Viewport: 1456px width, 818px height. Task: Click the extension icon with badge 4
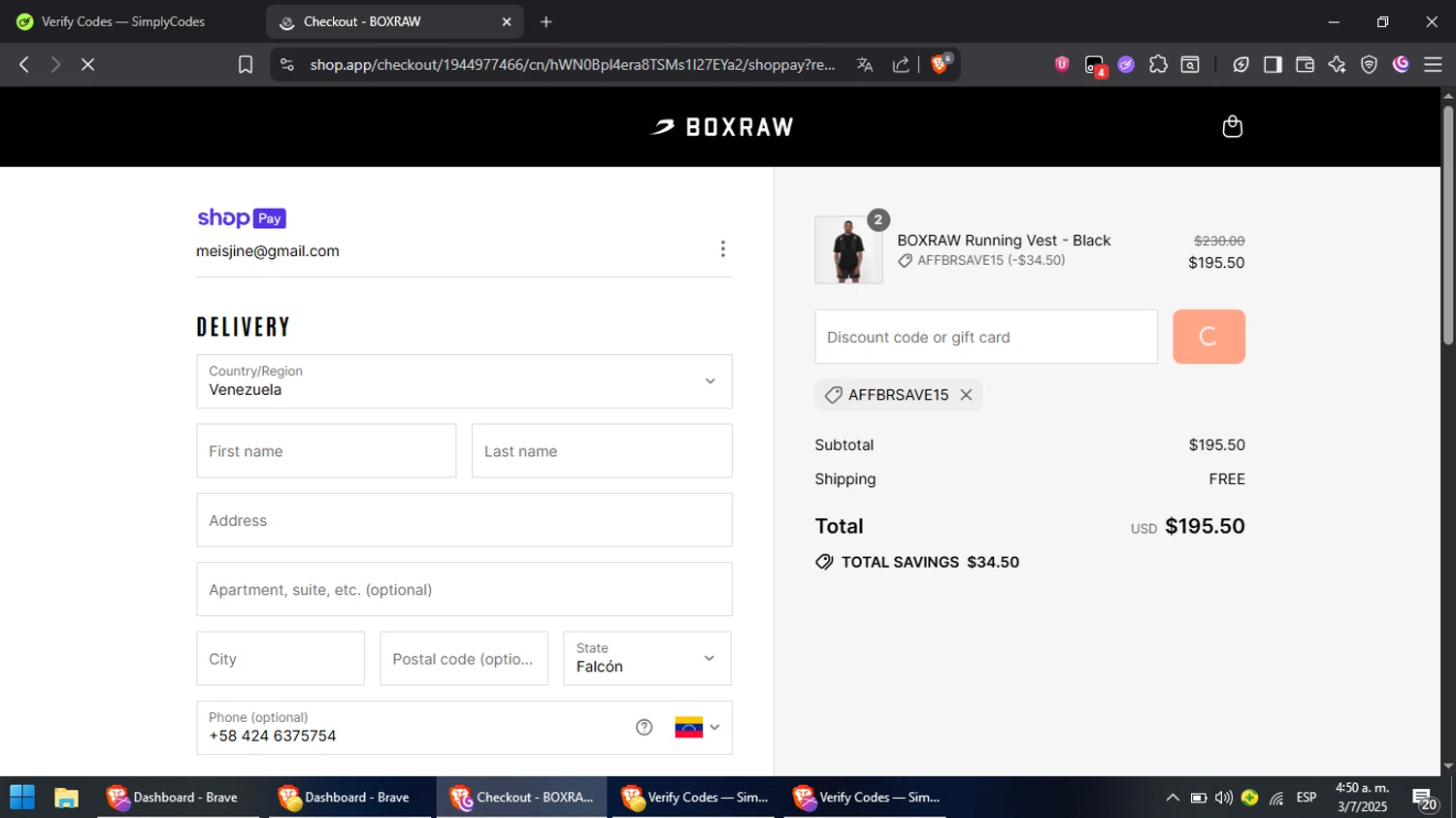pos(1095,66)
